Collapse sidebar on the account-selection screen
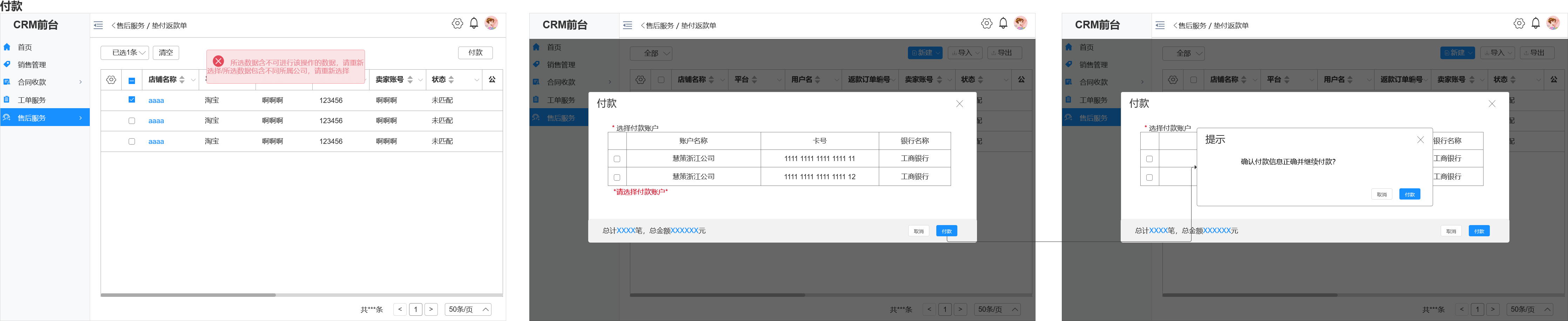The image size is (1568, 321). tap(627, 26)
